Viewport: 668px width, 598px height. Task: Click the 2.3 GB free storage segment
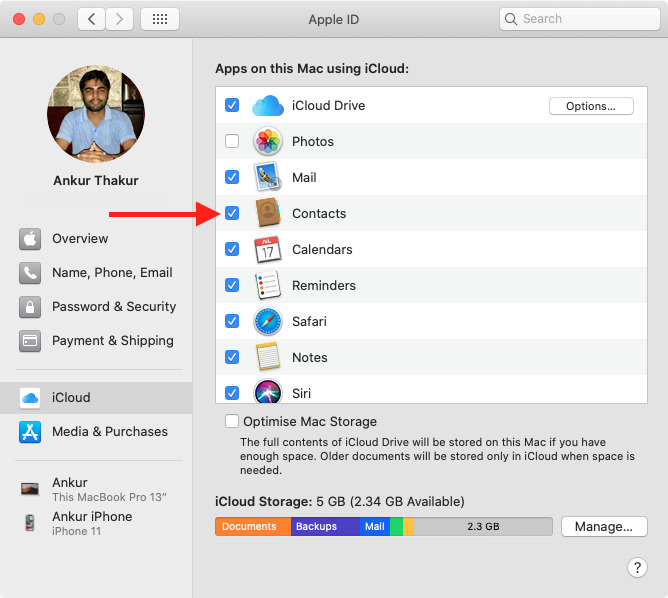(x=483, y=526)
